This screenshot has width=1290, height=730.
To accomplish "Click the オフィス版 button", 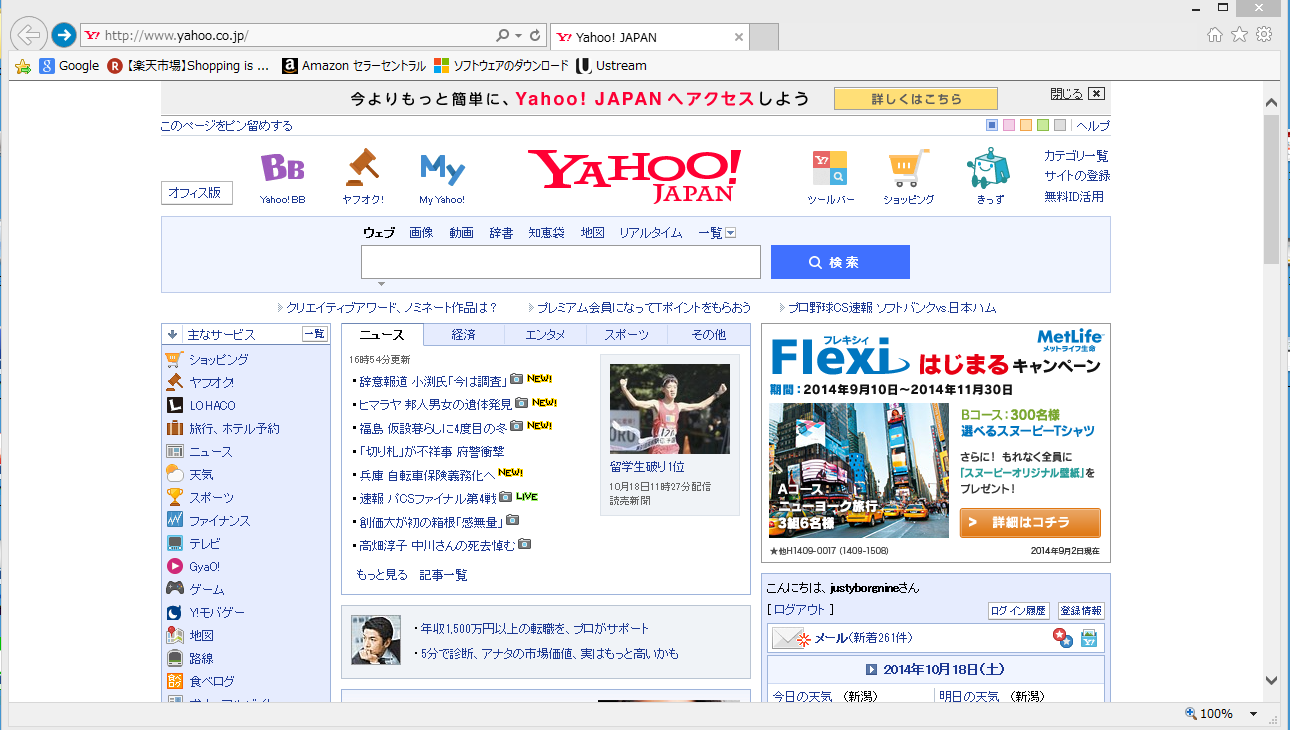I will coord(197,193).
